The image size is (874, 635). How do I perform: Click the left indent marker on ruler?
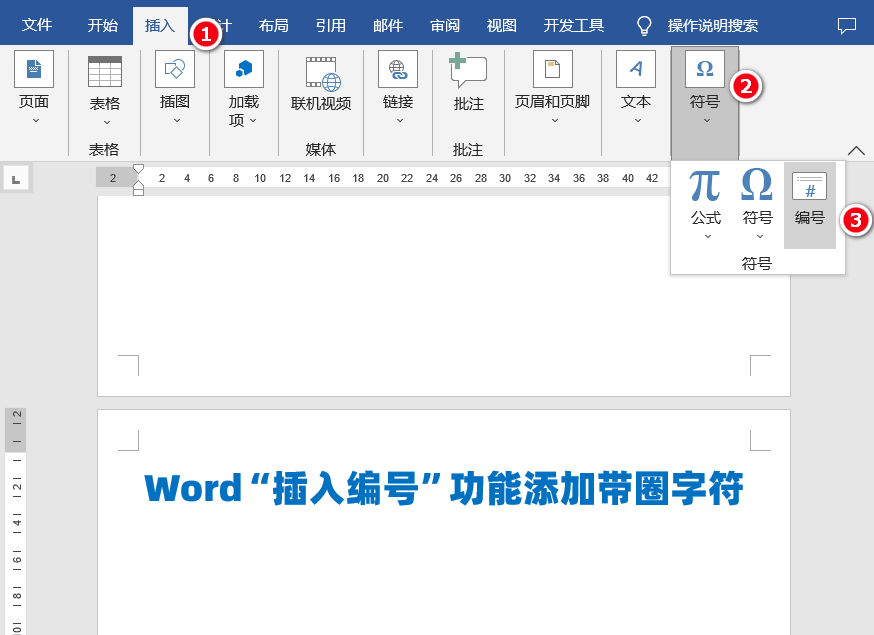(139, 191)
